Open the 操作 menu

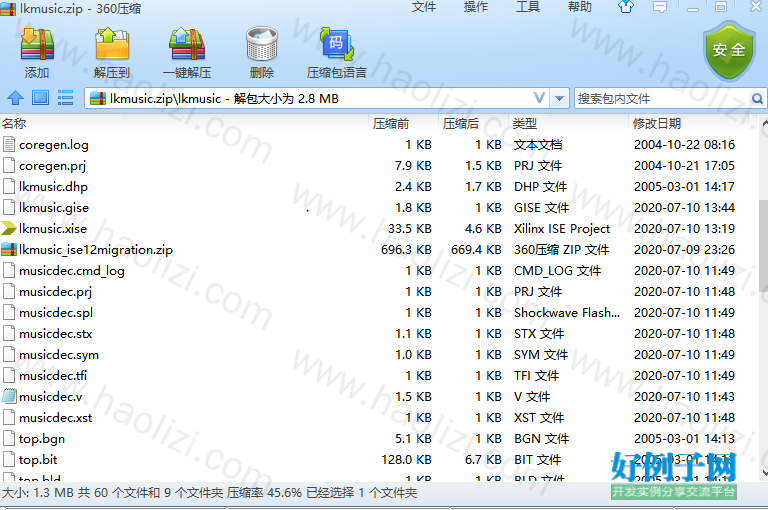point(476,7)
